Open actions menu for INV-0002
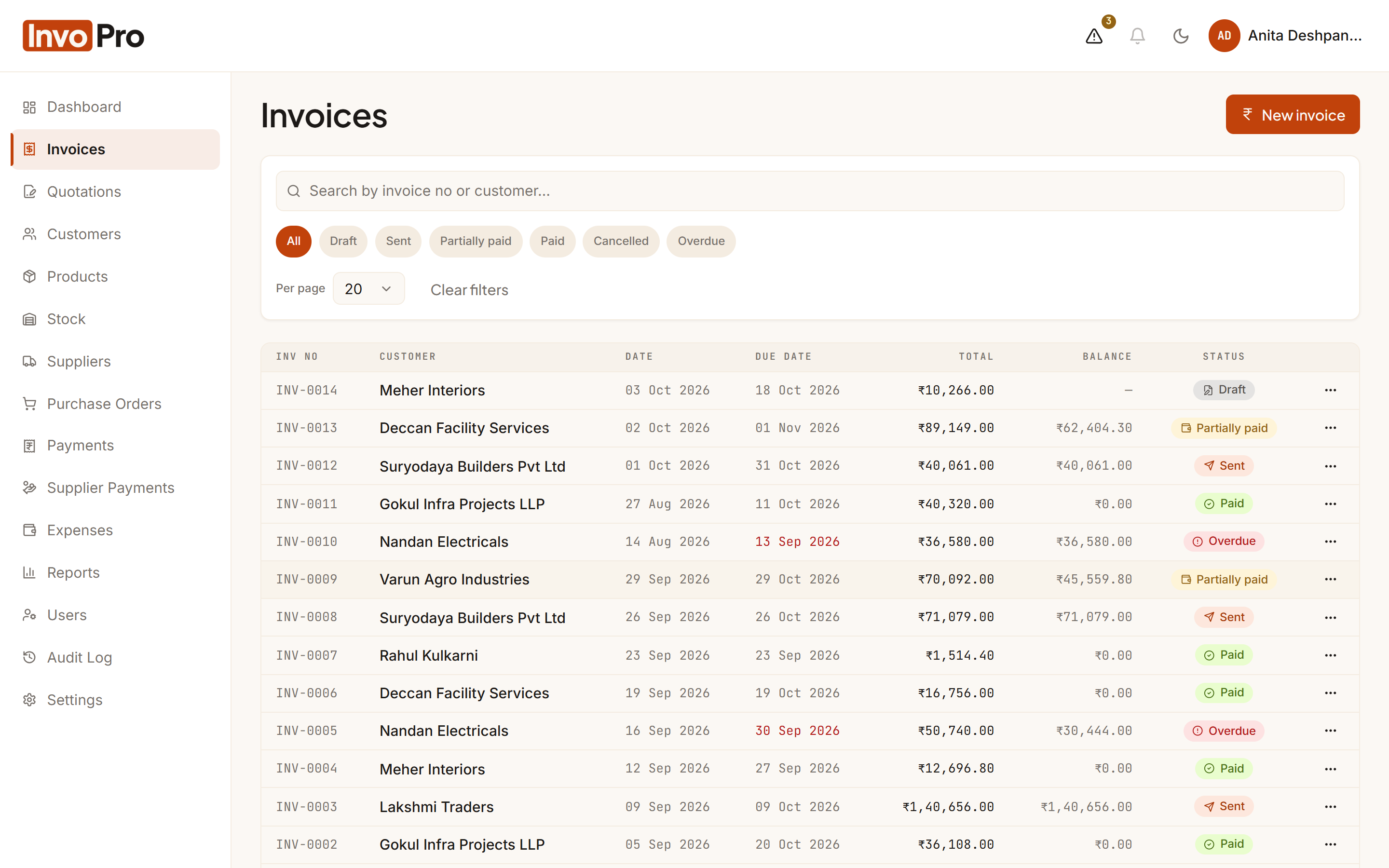This screenshot has width=1389, height=868. pyautogui.click(x=1331, y=844)
